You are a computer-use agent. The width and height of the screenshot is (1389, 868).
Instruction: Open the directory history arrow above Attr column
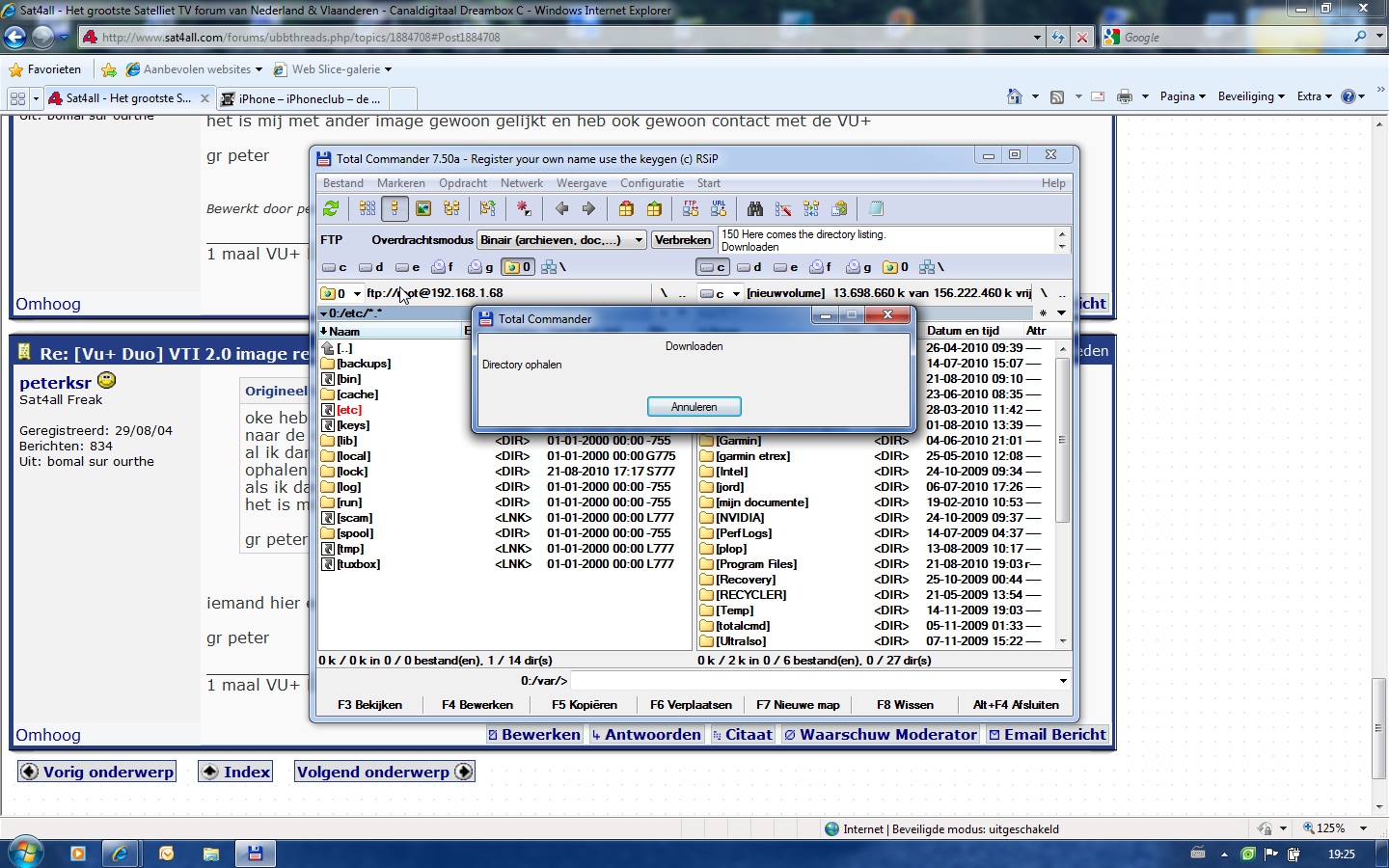tap(1062, 313)
